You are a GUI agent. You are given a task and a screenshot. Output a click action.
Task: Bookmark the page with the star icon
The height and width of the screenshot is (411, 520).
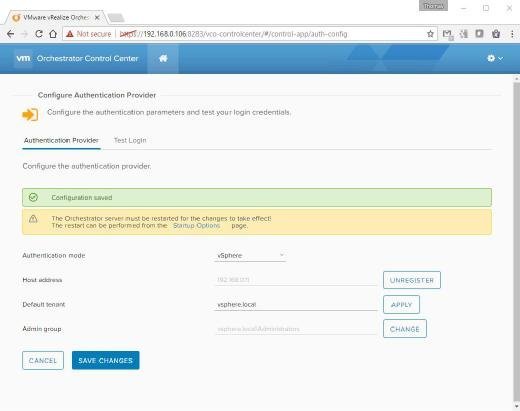coord(430,34)
